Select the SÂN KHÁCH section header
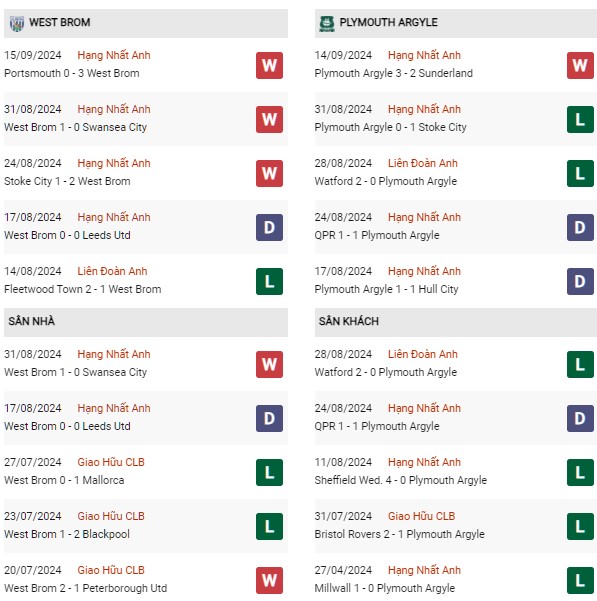The image size is (597, 601). [x=456, y=322]
